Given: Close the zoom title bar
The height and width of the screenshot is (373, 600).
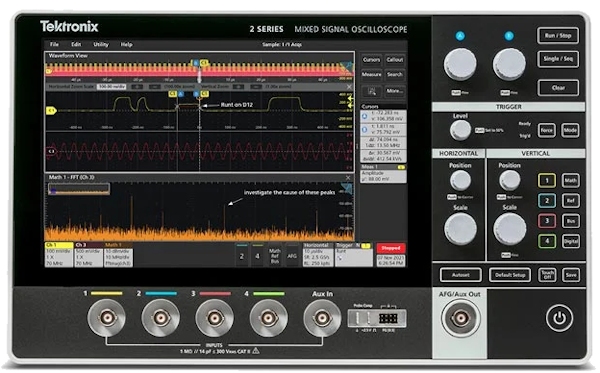Looking at the screenshot, I should [x=349, y=87].
